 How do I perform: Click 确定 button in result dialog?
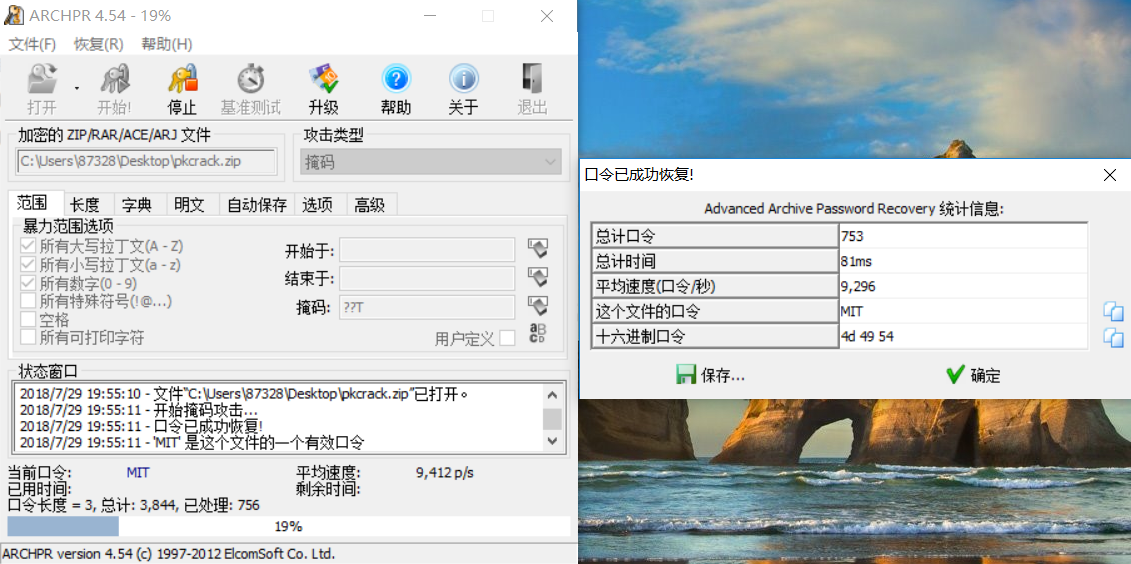(x=973, y=375)
